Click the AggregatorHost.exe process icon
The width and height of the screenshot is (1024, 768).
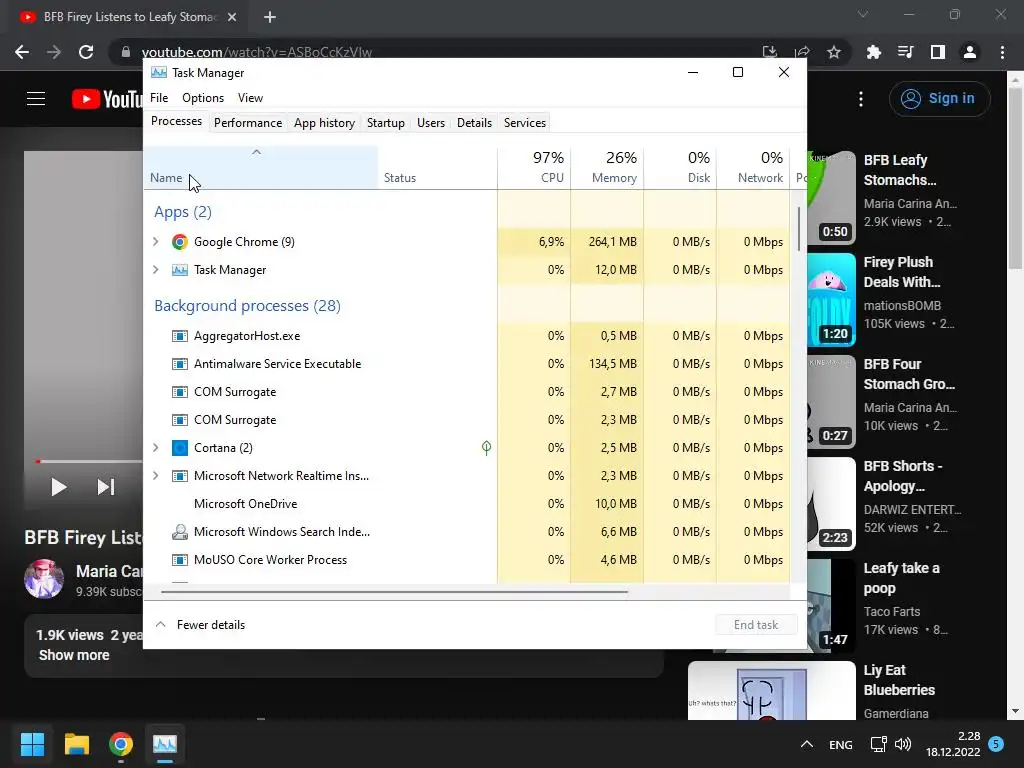[180, 336]
